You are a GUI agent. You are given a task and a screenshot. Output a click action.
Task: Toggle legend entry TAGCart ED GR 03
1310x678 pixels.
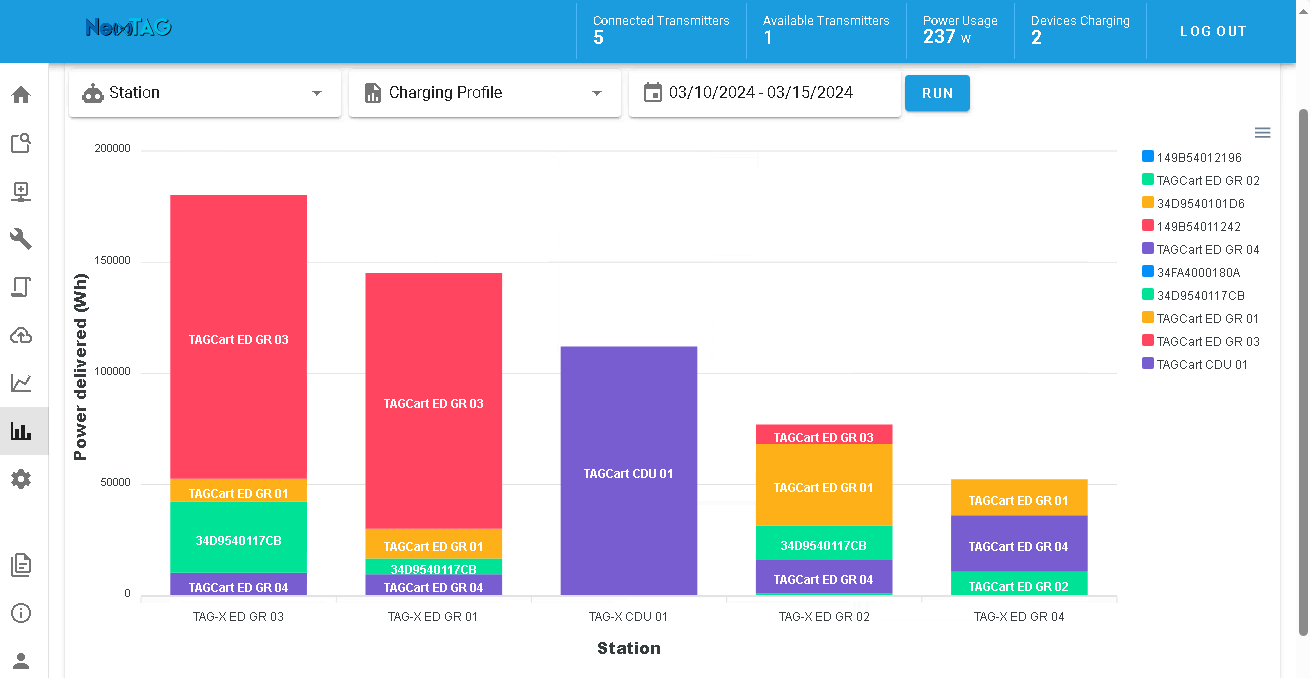coord(1201,341)
